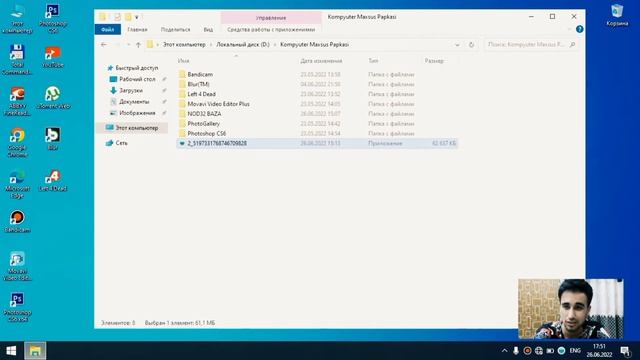Open Средства работы с приложениями tab

[271, 29]
